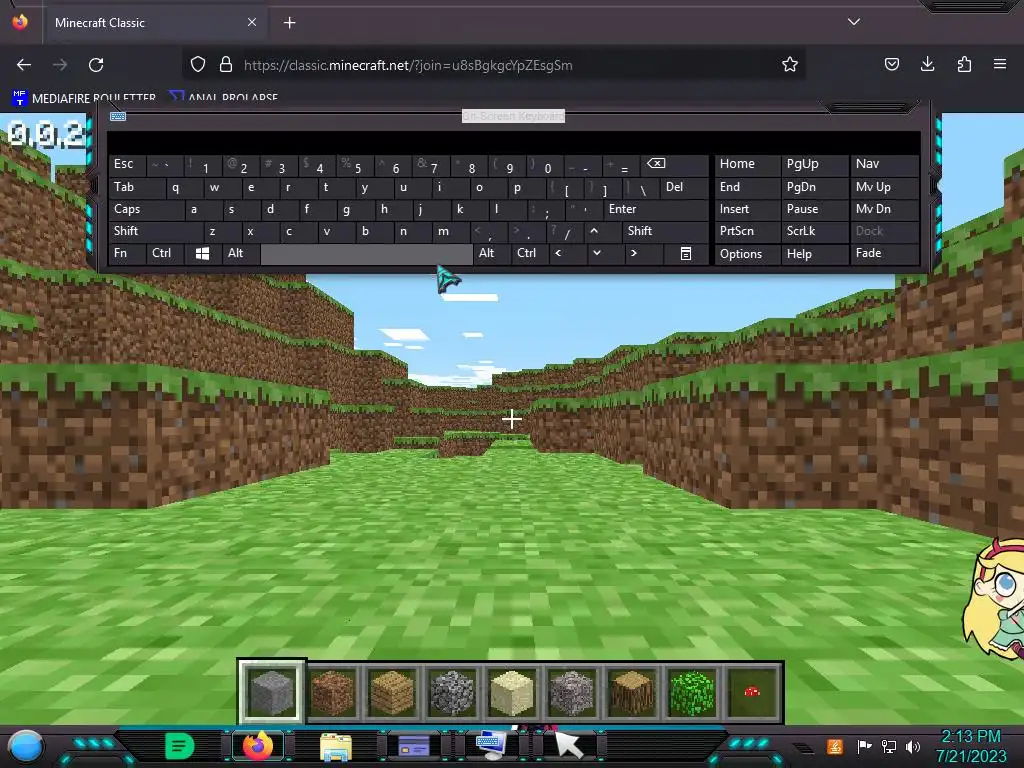Click the Windows logo key on keyboard

click(x=202, y=253)
